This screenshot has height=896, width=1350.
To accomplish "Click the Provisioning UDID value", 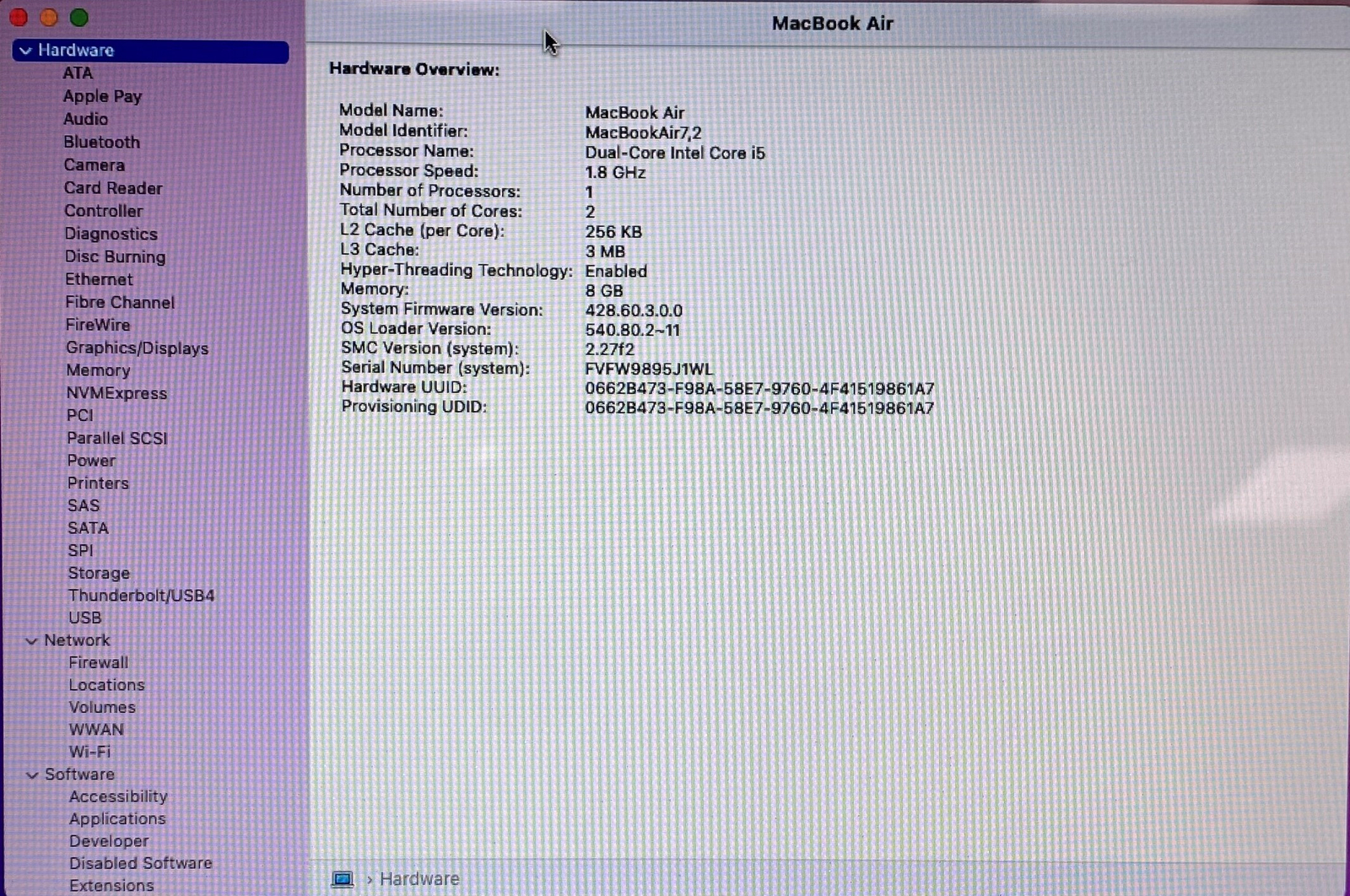I will pos(759,408).
